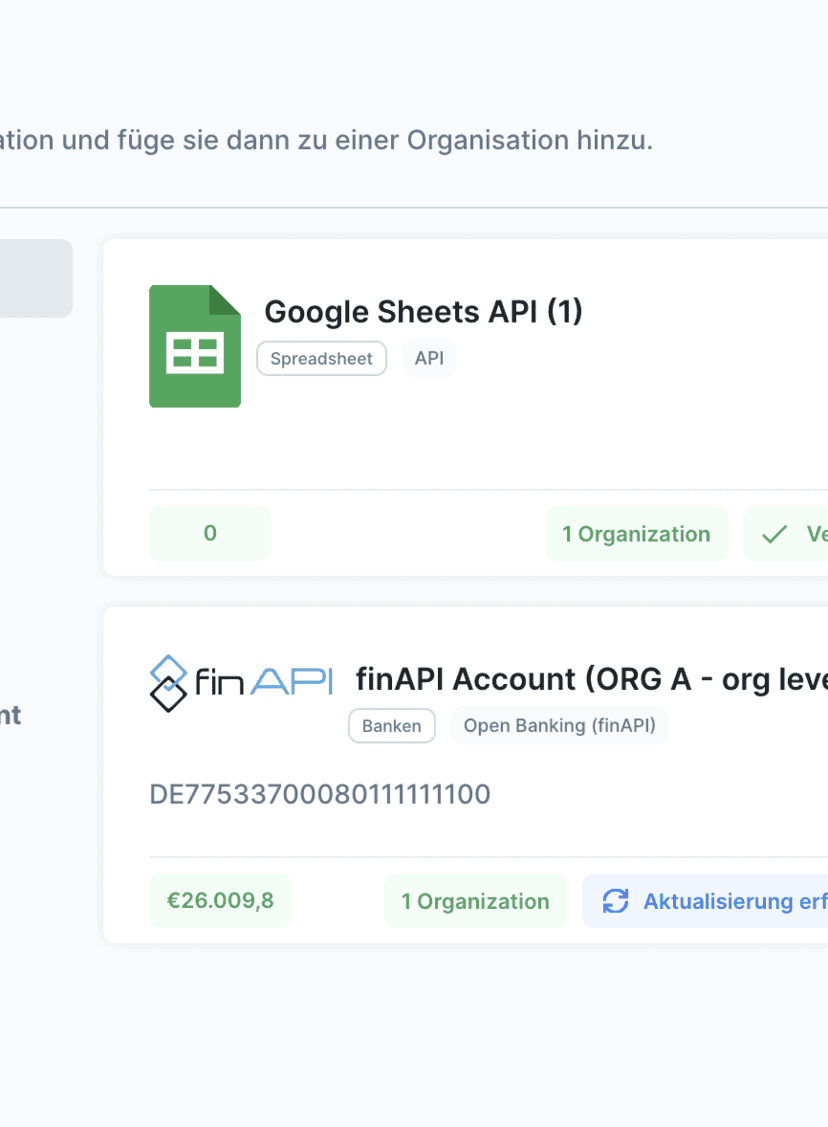
Task: Open the finAPI Account connection title
Action: (591, 679)
